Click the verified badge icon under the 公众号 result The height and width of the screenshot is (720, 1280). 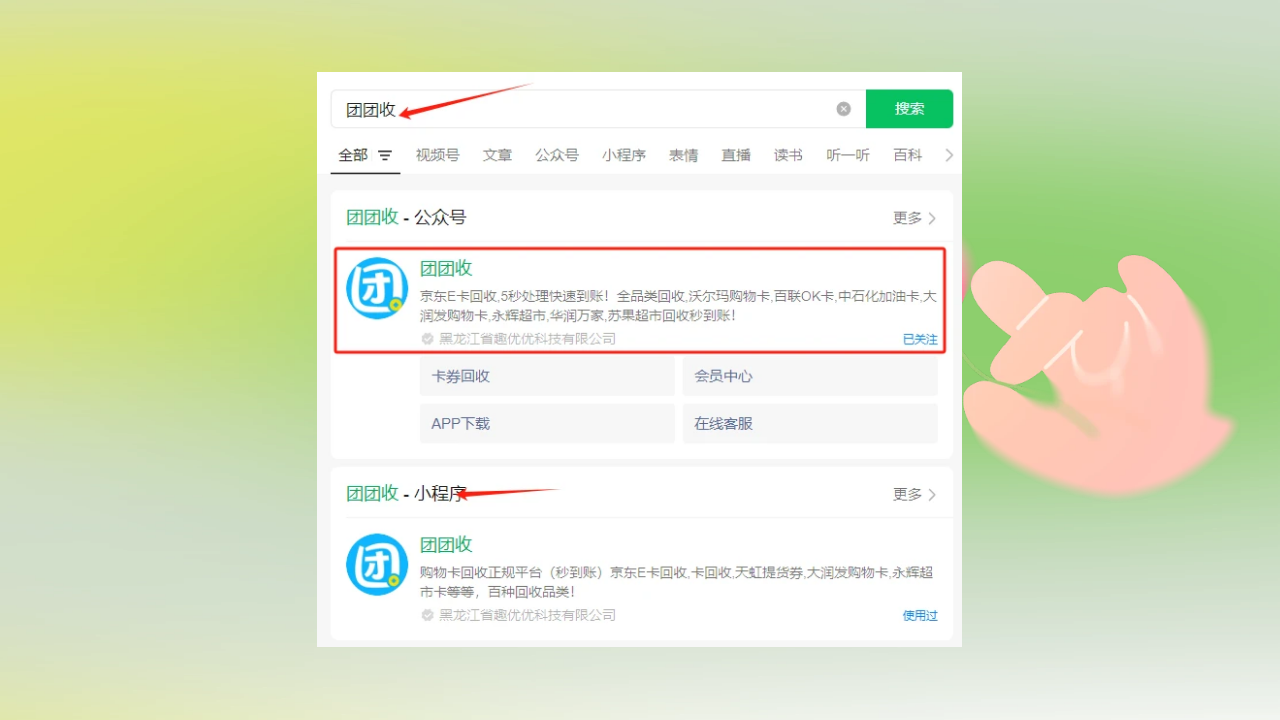(427, 339)
